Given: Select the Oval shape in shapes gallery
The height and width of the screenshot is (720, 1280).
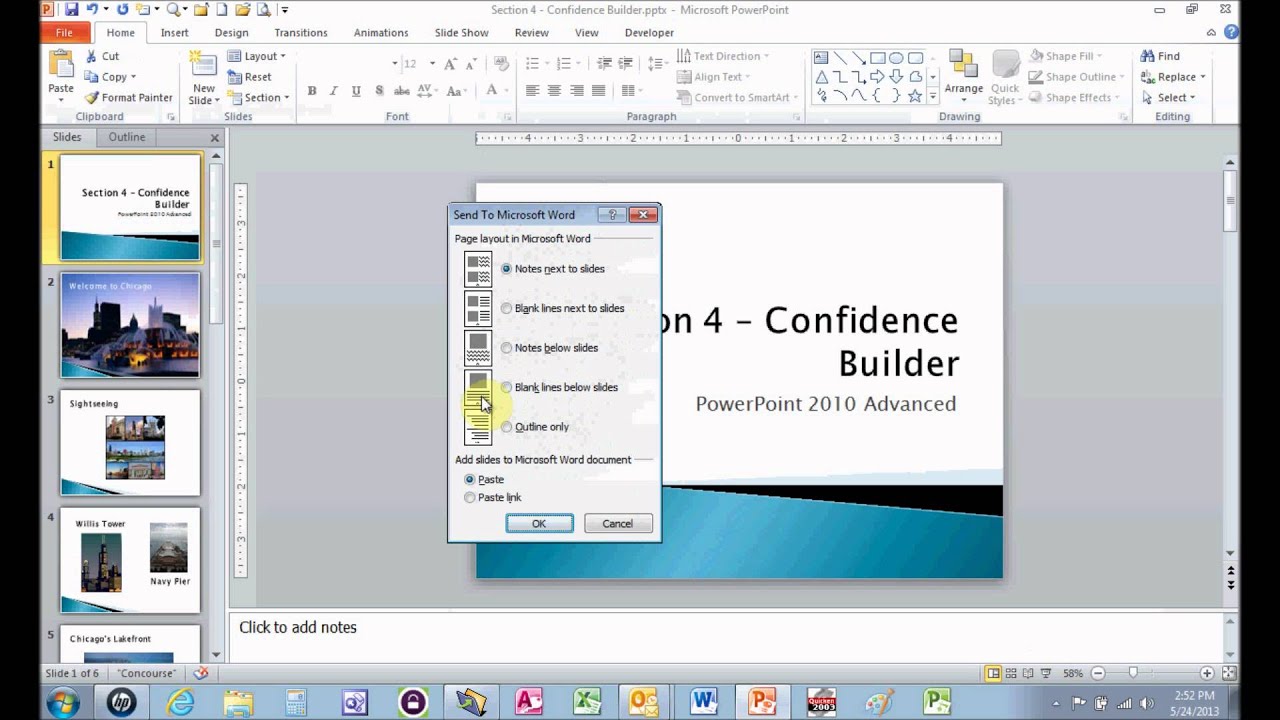Looking at the screenshot, I should [896, 58].
